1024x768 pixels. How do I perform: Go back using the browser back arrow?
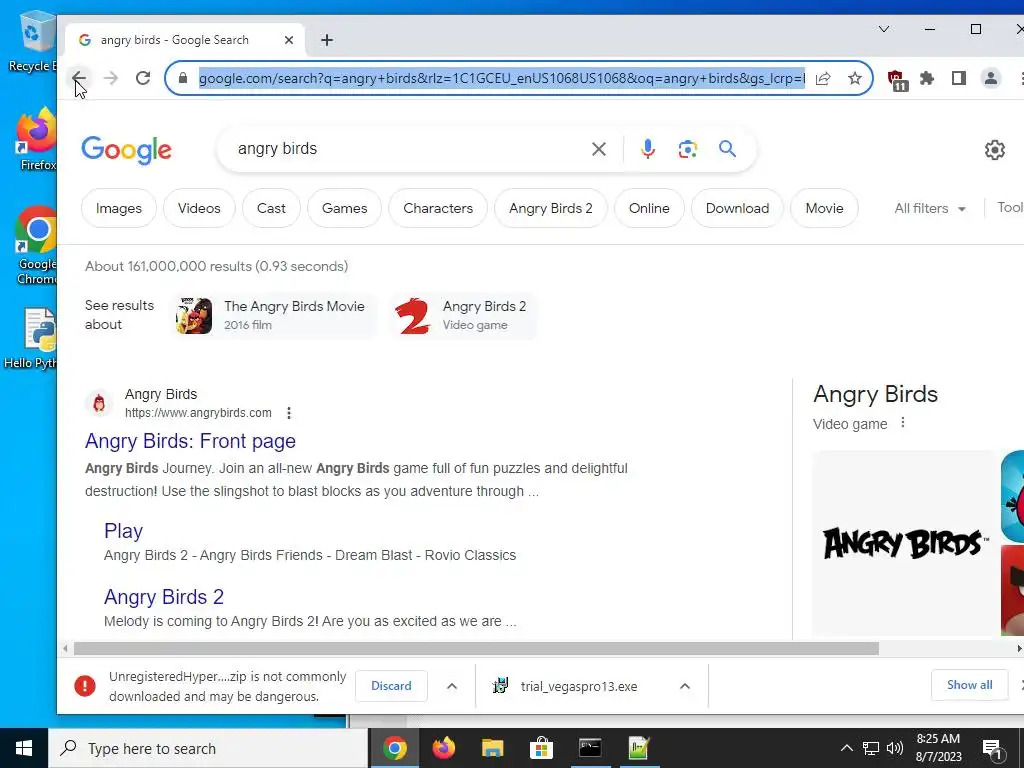pyautogui.click(x=79, y=78)
